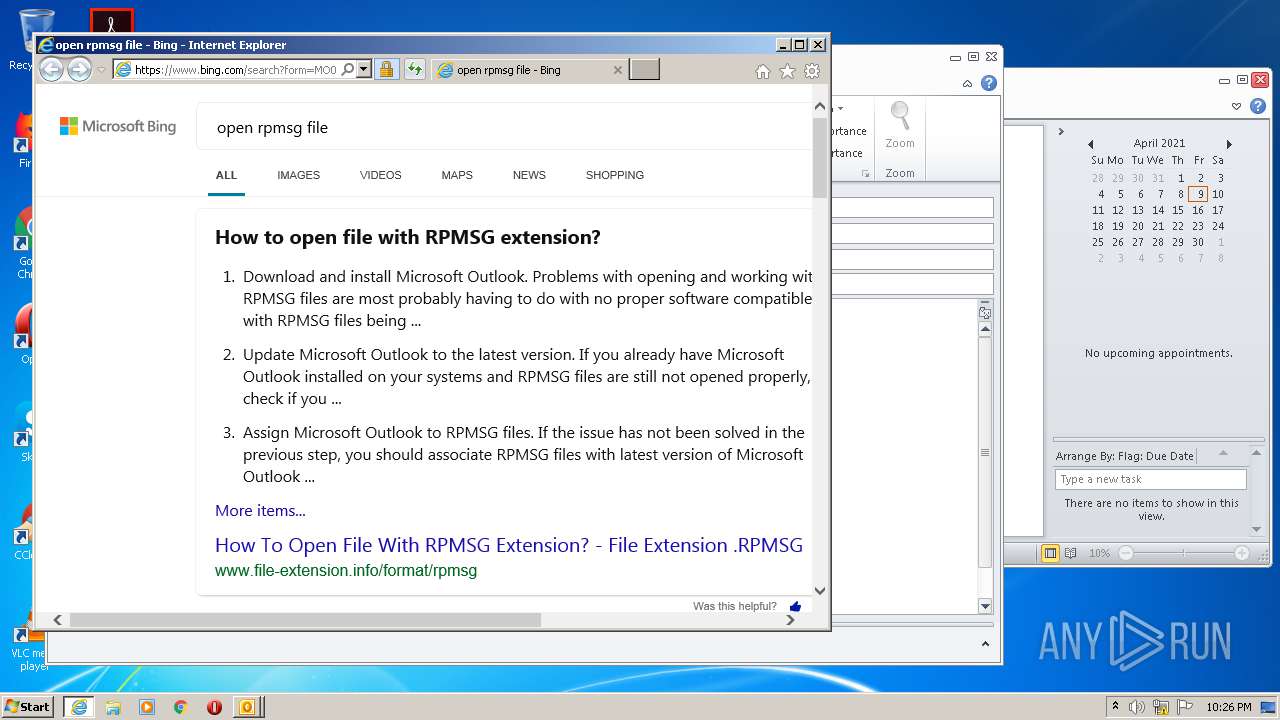Click the message body scrollbar down arrow

(x=985, y=606)
